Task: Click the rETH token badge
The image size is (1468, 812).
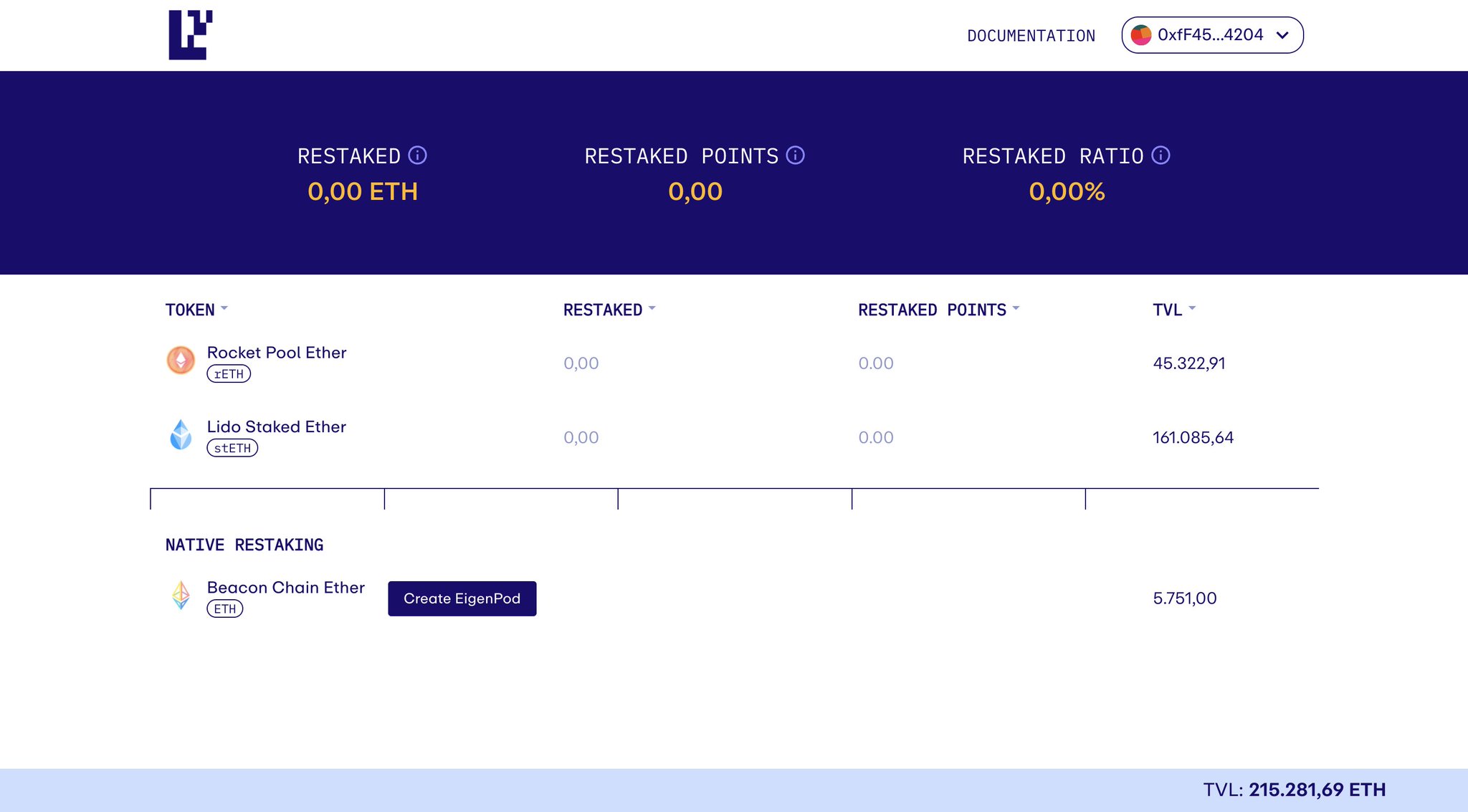Action: pos(229,374)
